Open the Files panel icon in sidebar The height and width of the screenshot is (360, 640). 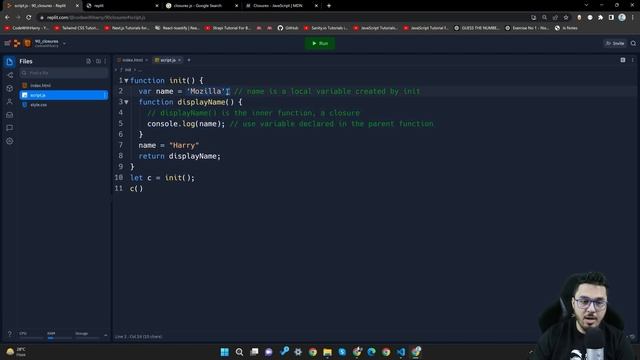click(x=9, y=62)
